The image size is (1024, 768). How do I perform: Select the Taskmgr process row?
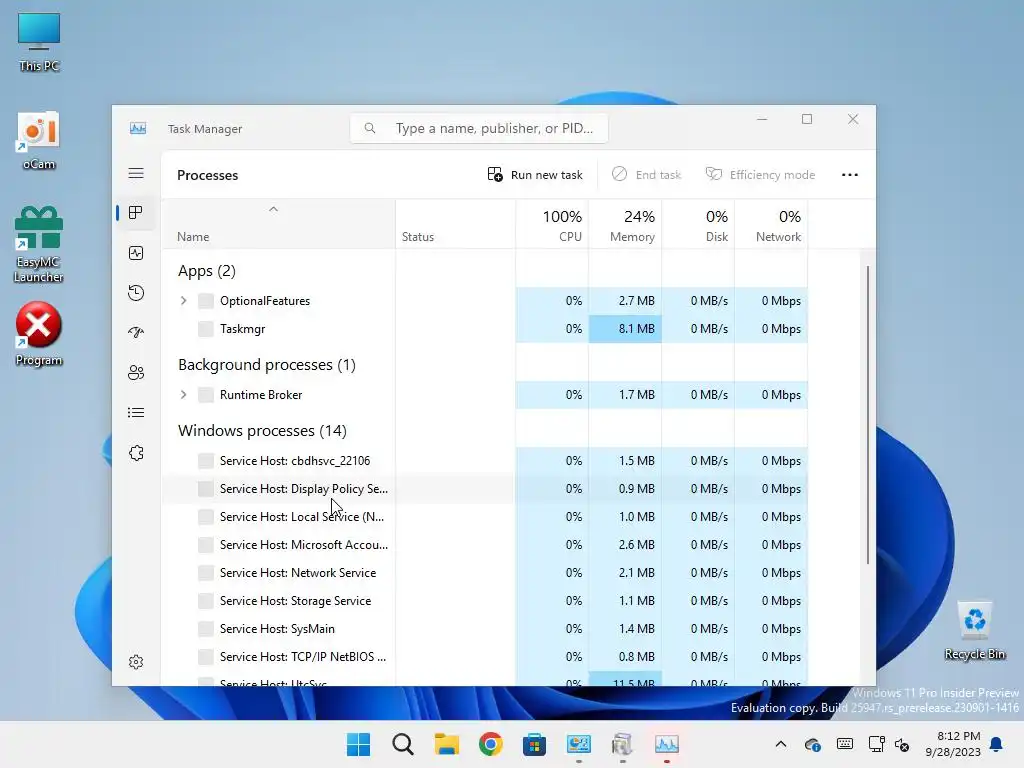[x=485, y=329]
